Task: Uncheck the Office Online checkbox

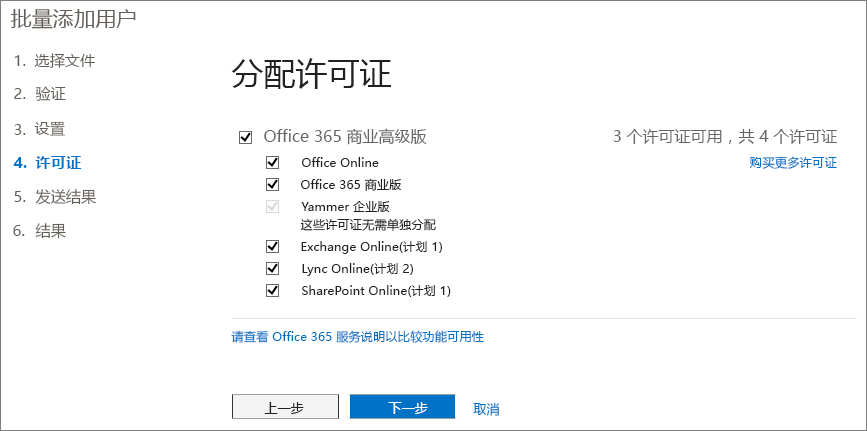Action: click(272, 162)
